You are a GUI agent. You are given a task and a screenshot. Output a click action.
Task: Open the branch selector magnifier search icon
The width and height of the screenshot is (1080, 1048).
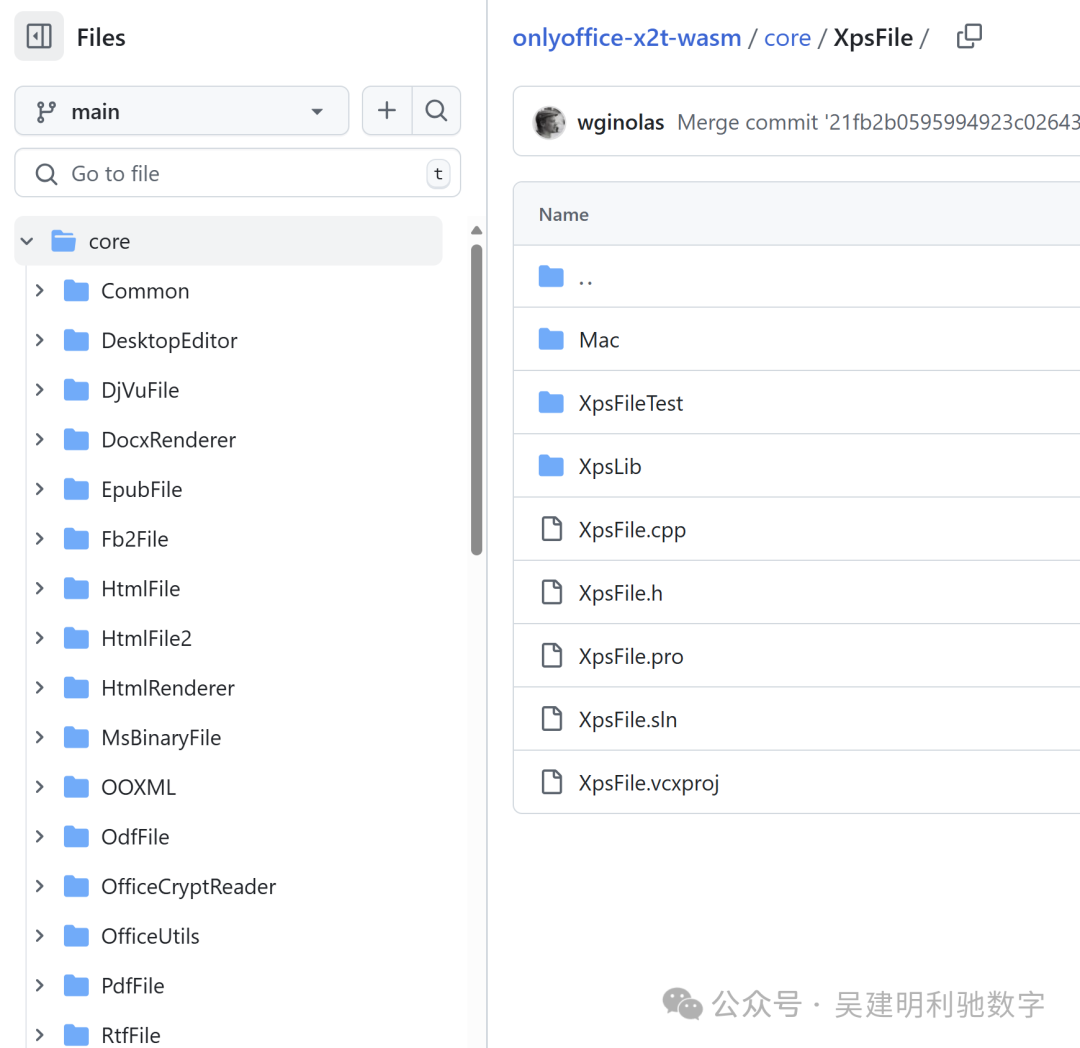click(436, 111)
